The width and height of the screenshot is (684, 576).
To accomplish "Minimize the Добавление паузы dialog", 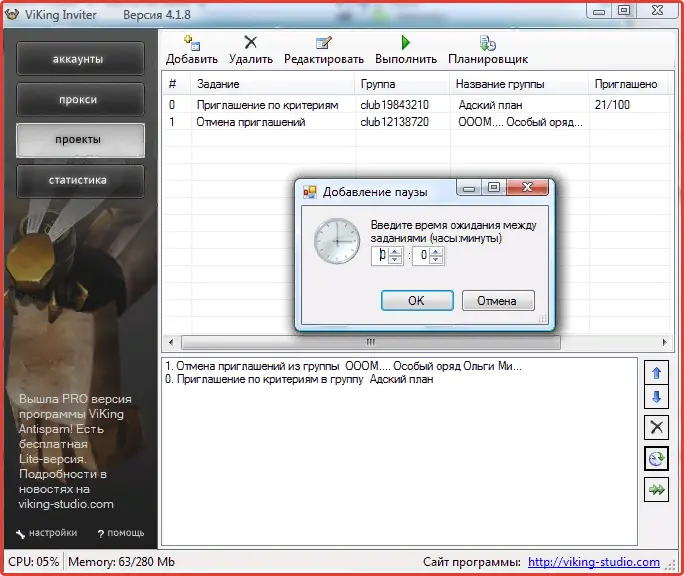I will point(469,187).
